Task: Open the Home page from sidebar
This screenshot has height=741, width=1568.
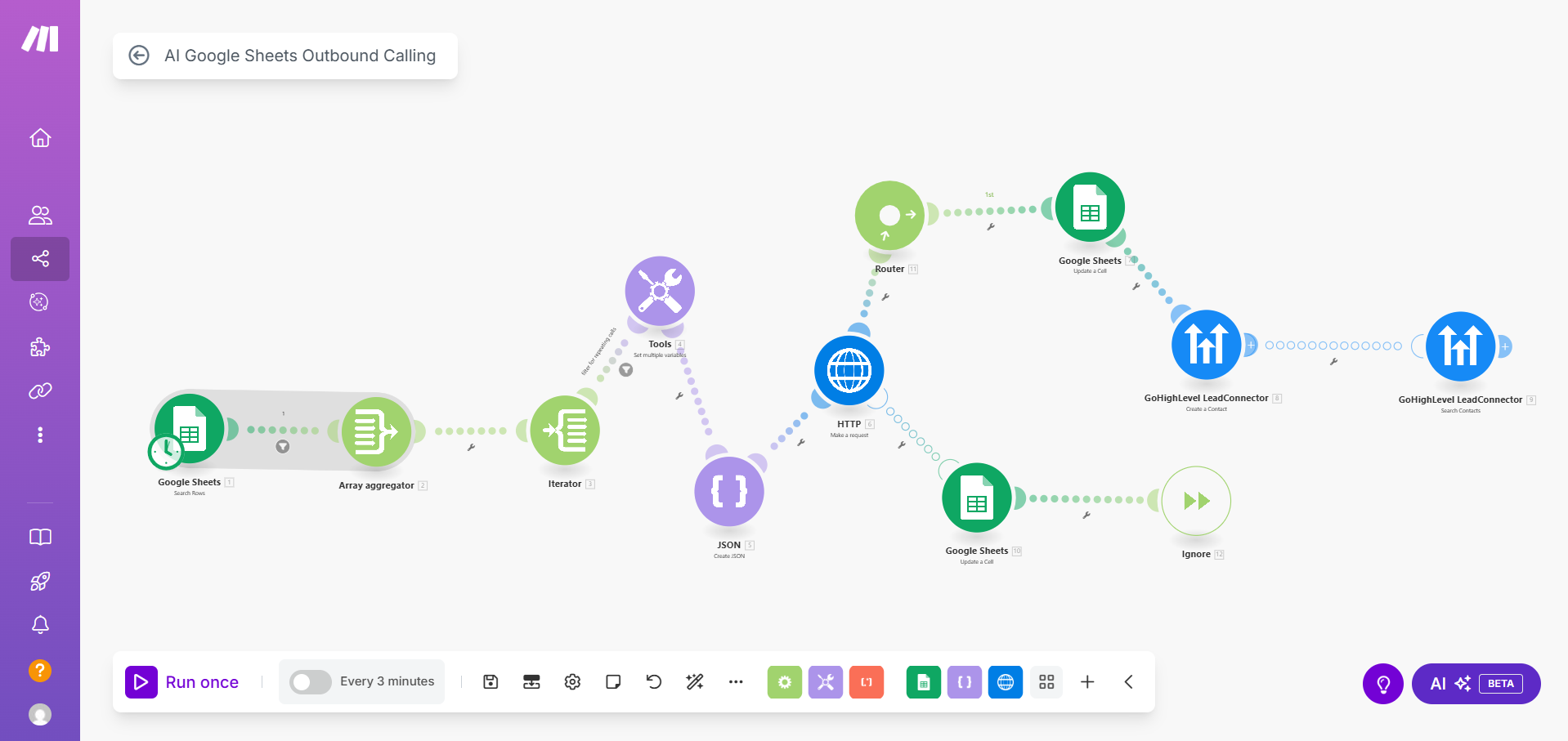Action: click(40, 138)
